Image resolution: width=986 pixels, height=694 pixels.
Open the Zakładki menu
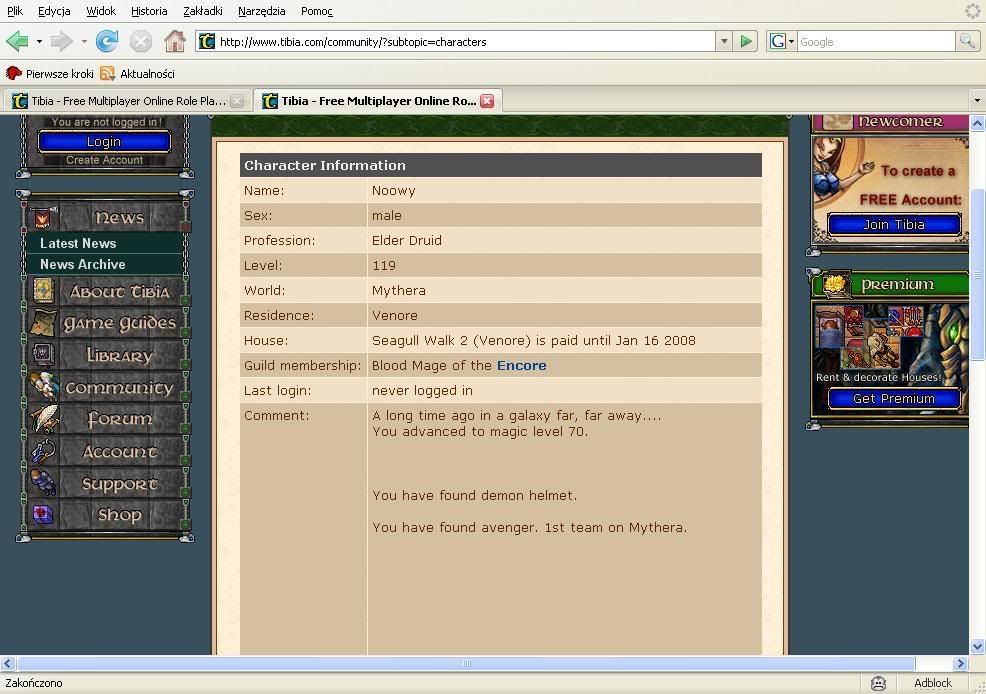pos(202,11)
